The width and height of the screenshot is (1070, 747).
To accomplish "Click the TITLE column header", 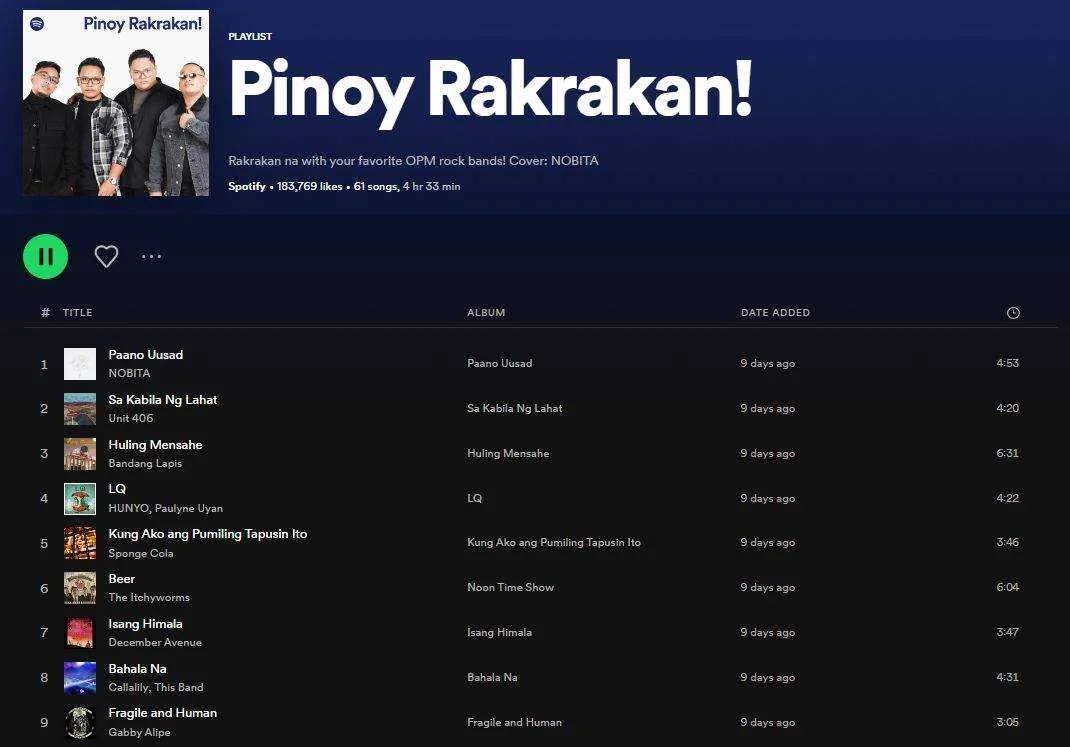I will (x=78, y=312).
